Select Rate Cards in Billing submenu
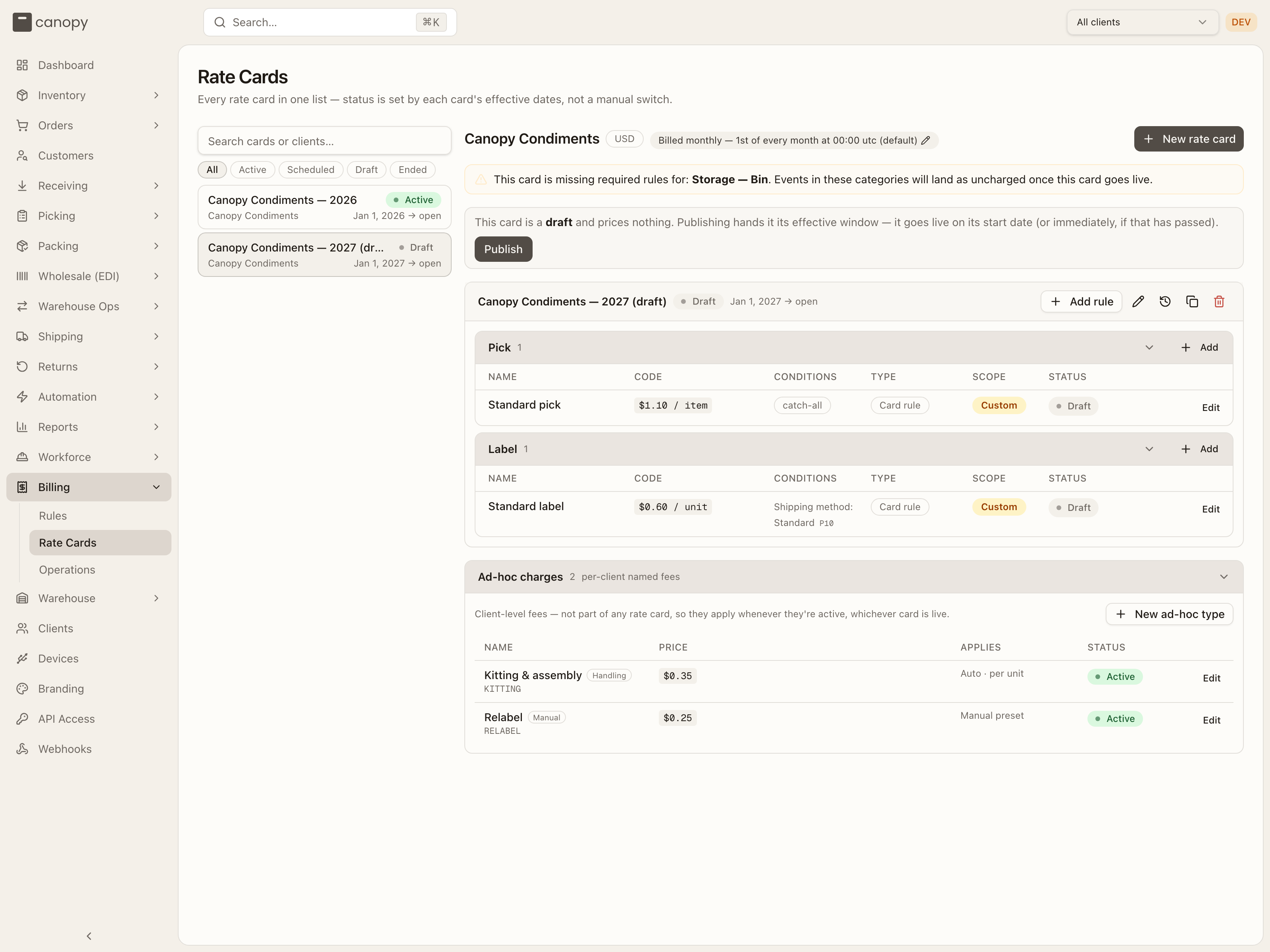Viewport: 1270px width, 952px height. [x=100, y=543]
